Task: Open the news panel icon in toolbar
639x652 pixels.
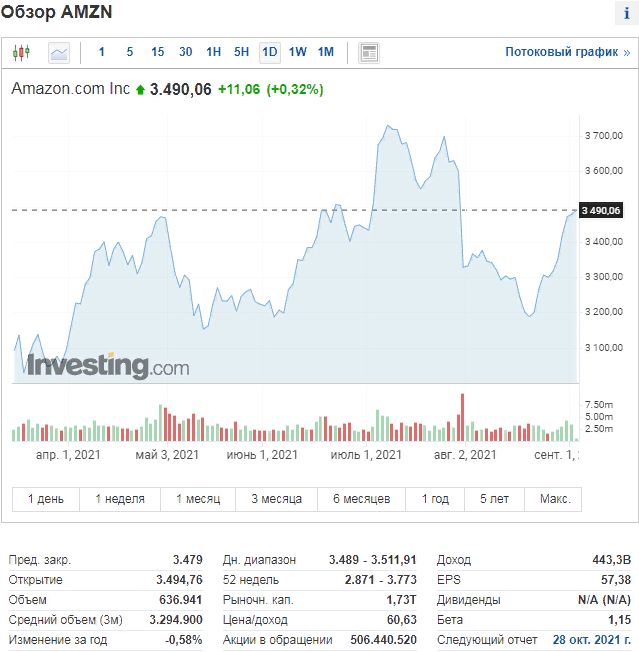Action: [x=369, y=52]
